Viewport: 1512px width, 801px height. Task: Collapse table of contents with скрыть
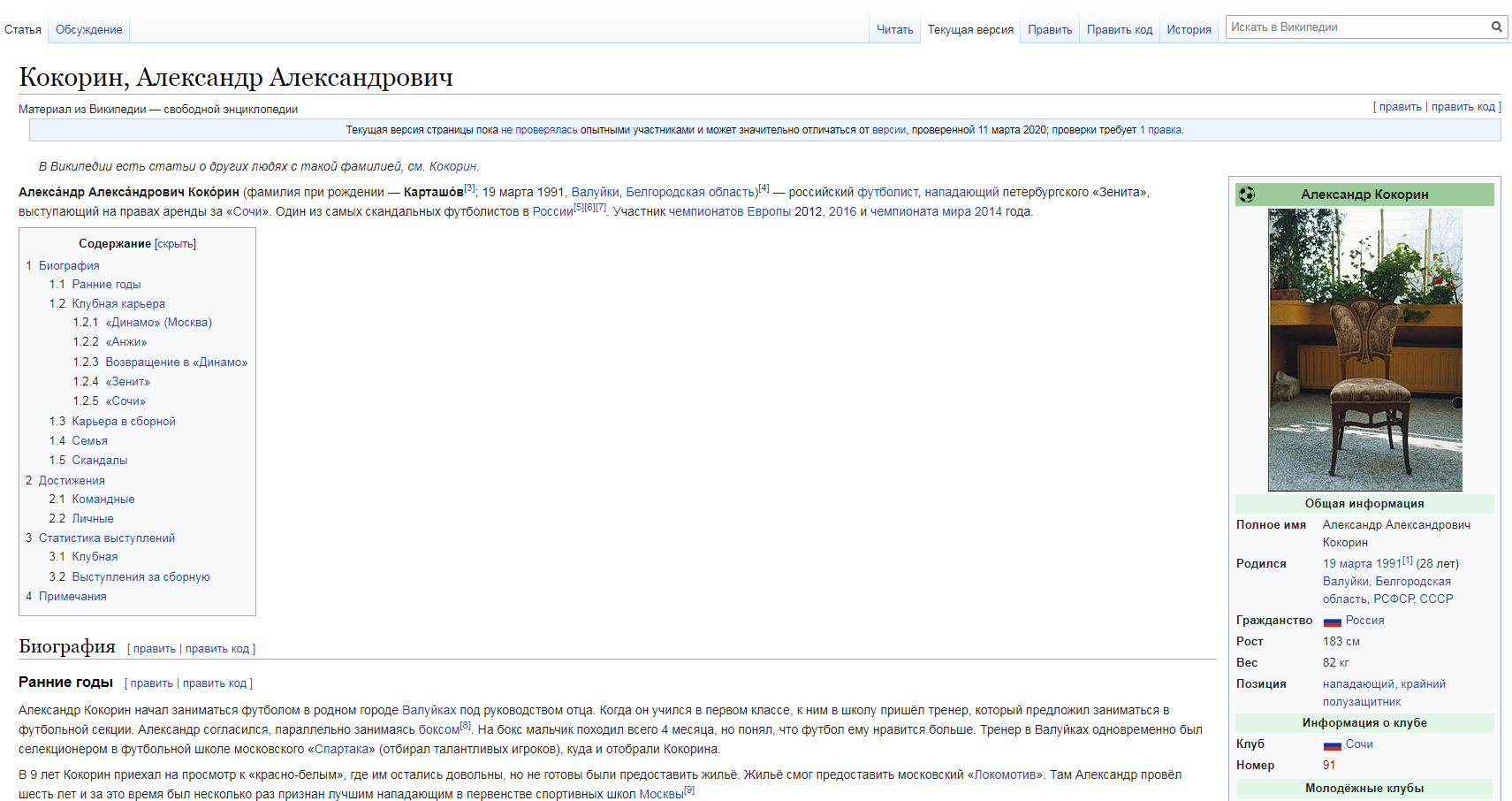click(x=175, y=244)
